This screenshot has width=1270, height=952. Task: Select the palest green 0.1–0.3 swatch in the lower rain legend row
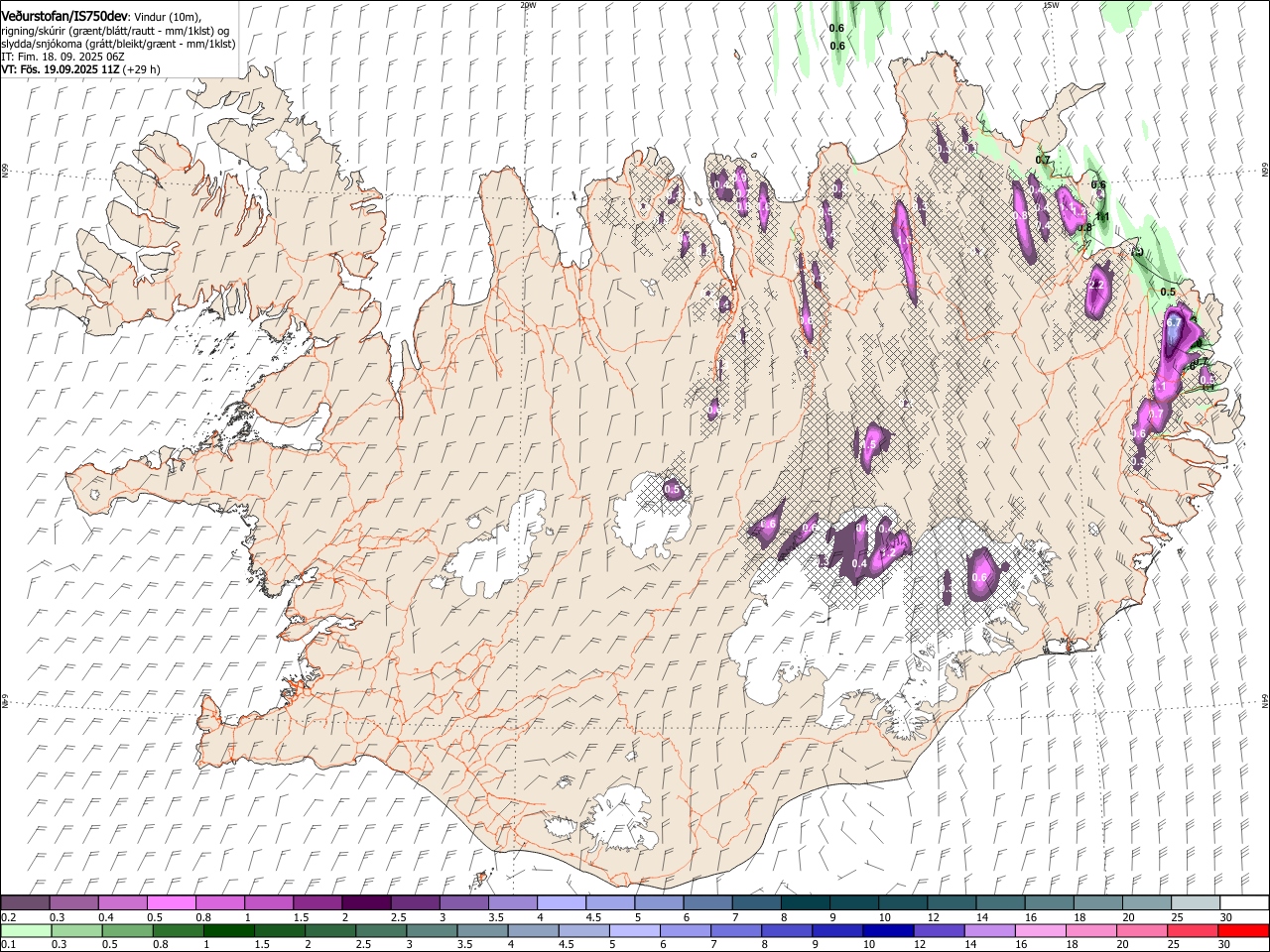point(26,930)
